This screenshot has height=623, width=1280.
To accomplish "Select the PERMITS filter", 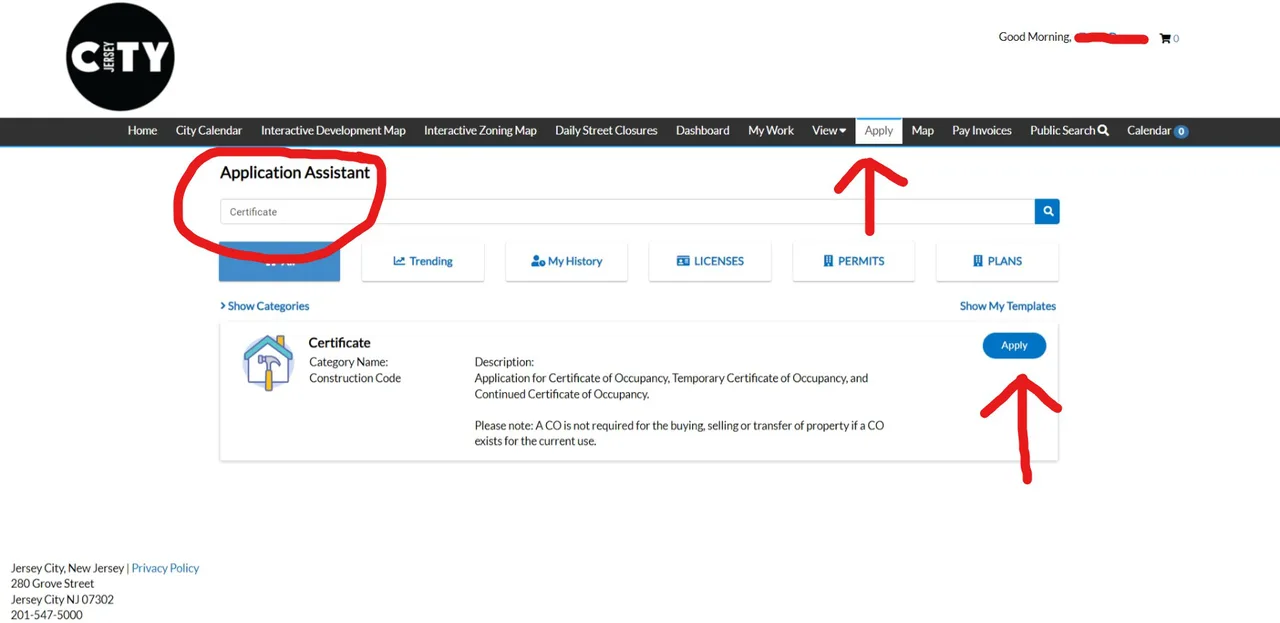I will point(854,261).
